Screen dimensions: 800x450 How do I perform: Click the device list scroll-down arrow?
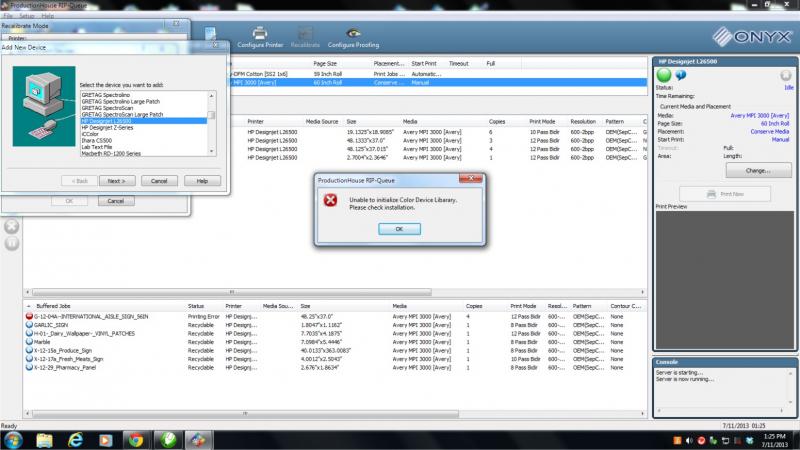pos(211,152)
